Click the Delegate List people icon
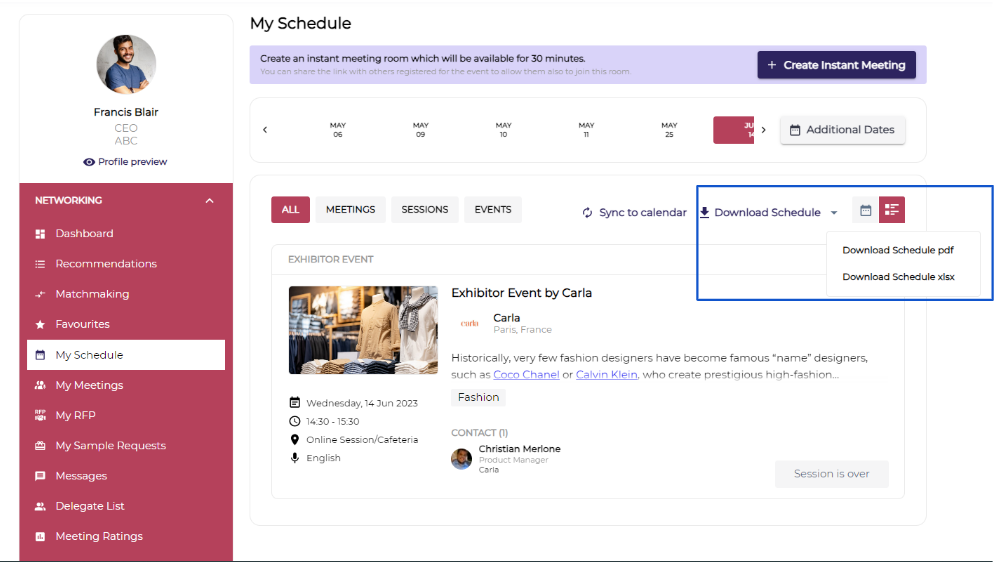 coord(40,507)
